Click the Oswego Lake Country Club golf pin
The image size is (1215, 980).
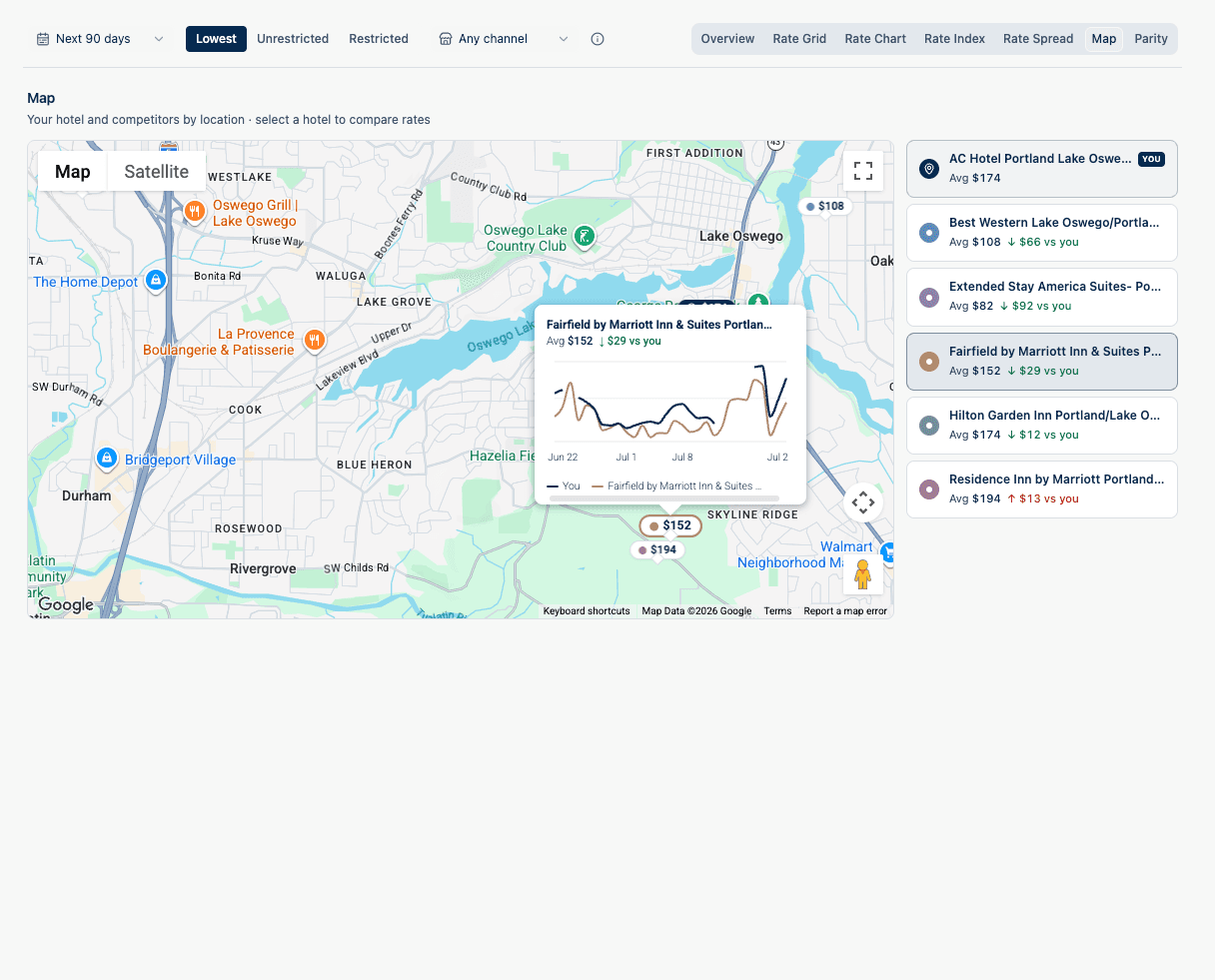pyautogui.click(x=585, y=237)
